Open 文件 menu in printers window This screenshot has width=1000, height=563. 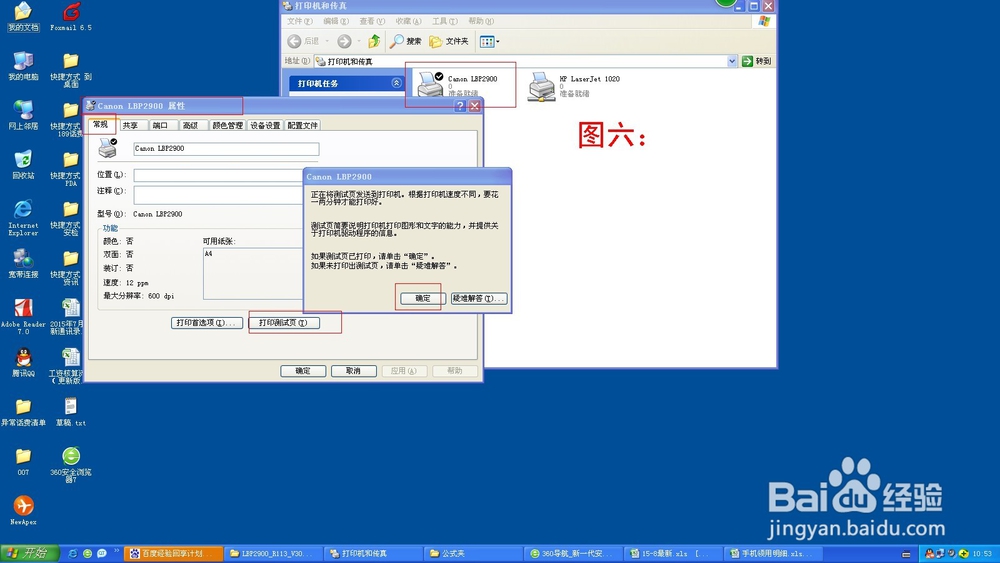pos(299,21)
